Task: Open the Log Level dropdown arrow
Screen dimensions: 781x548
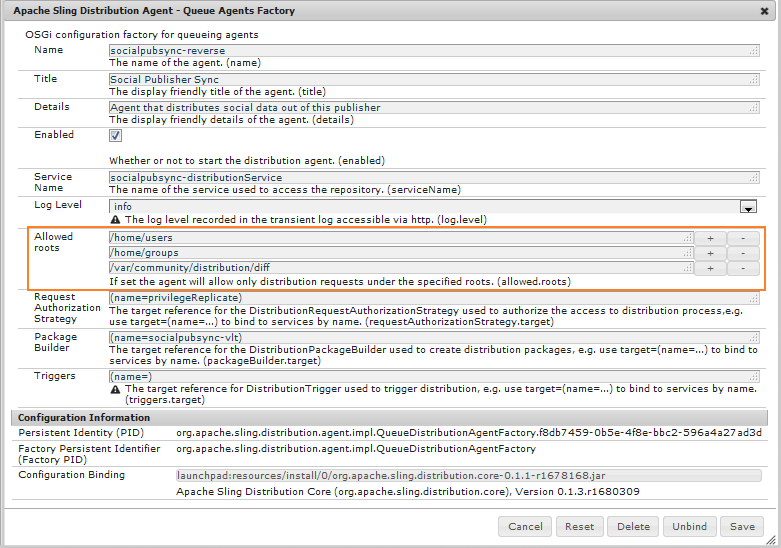Action: pyautogui.click(x=748, y=207)
